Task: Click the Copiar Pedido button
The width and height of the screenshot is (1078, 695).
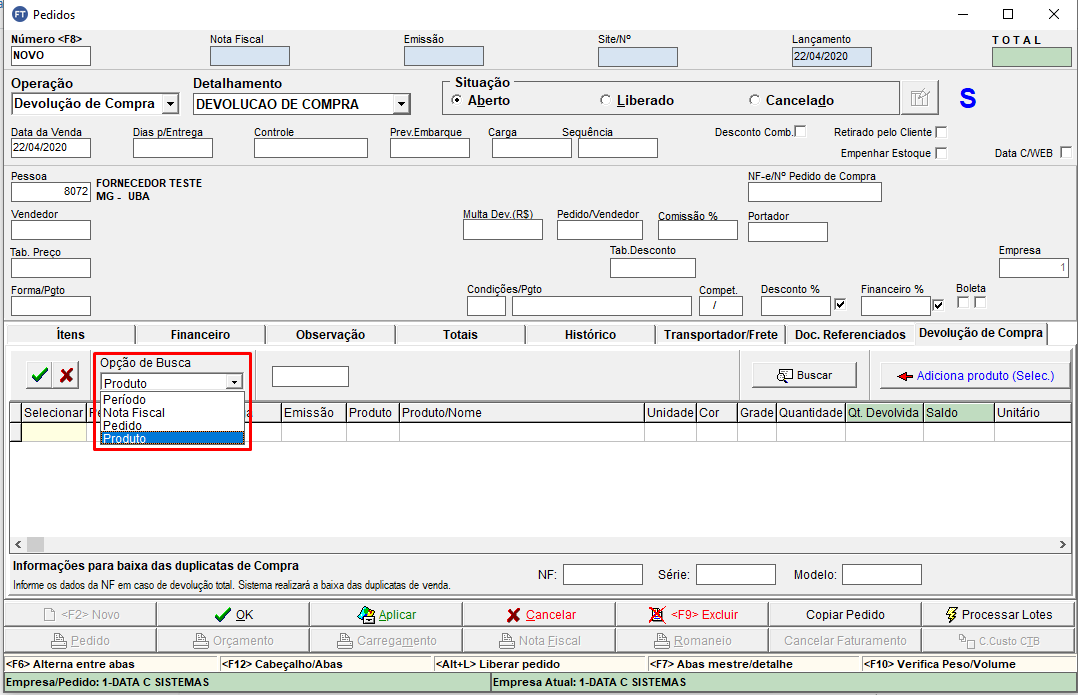Action: (844, 614)
